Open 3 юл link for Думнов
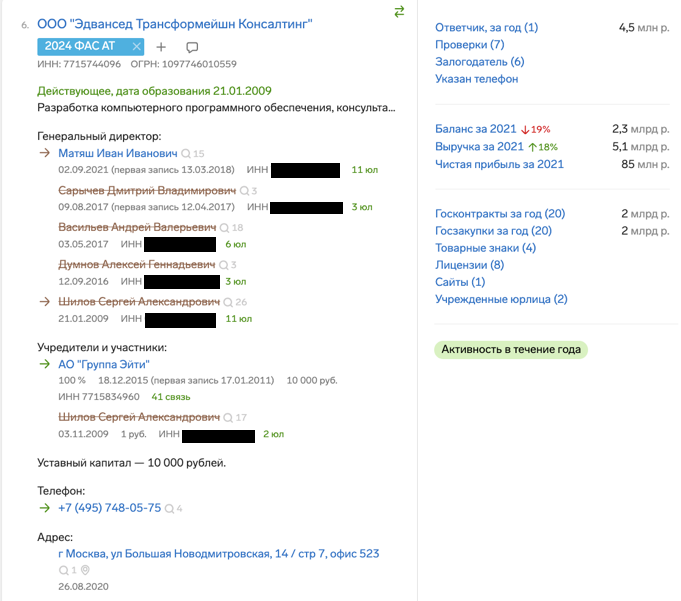 [x=235, y=282]
